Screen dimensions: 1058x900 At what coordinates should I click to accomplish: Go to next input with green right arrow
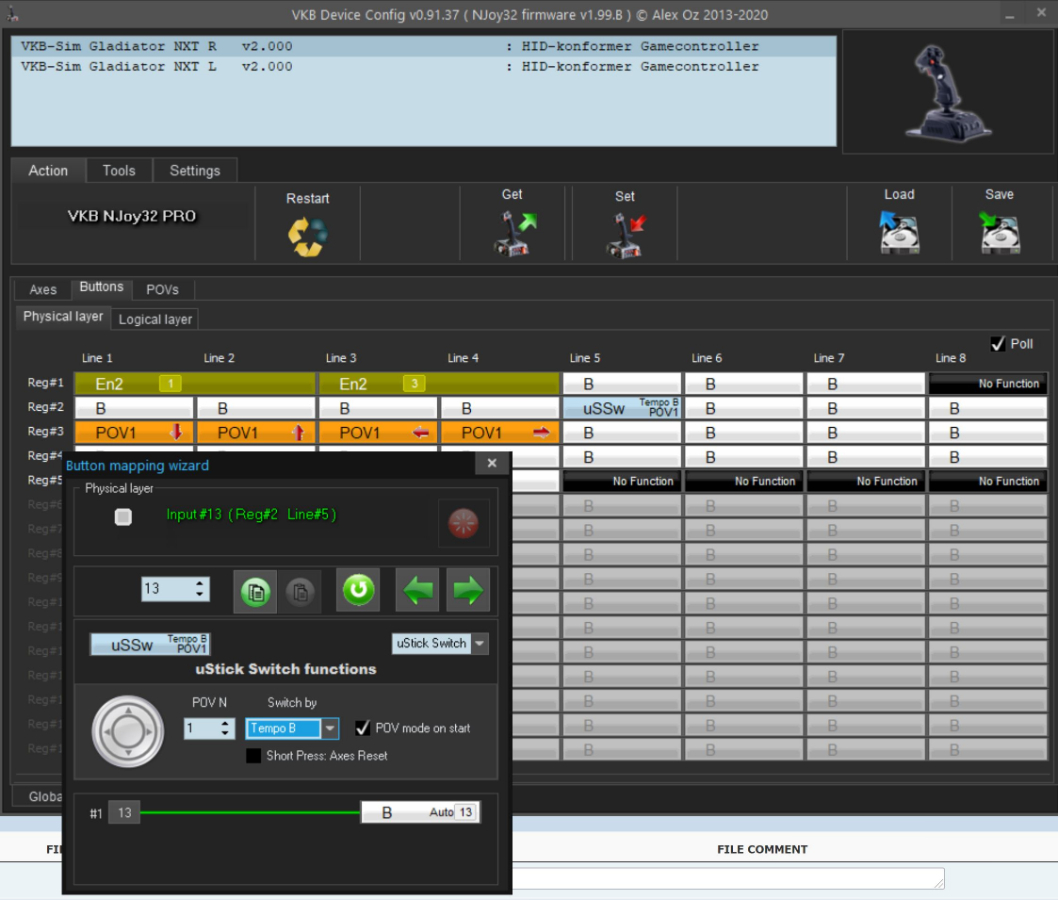click(x=468, y=590)
